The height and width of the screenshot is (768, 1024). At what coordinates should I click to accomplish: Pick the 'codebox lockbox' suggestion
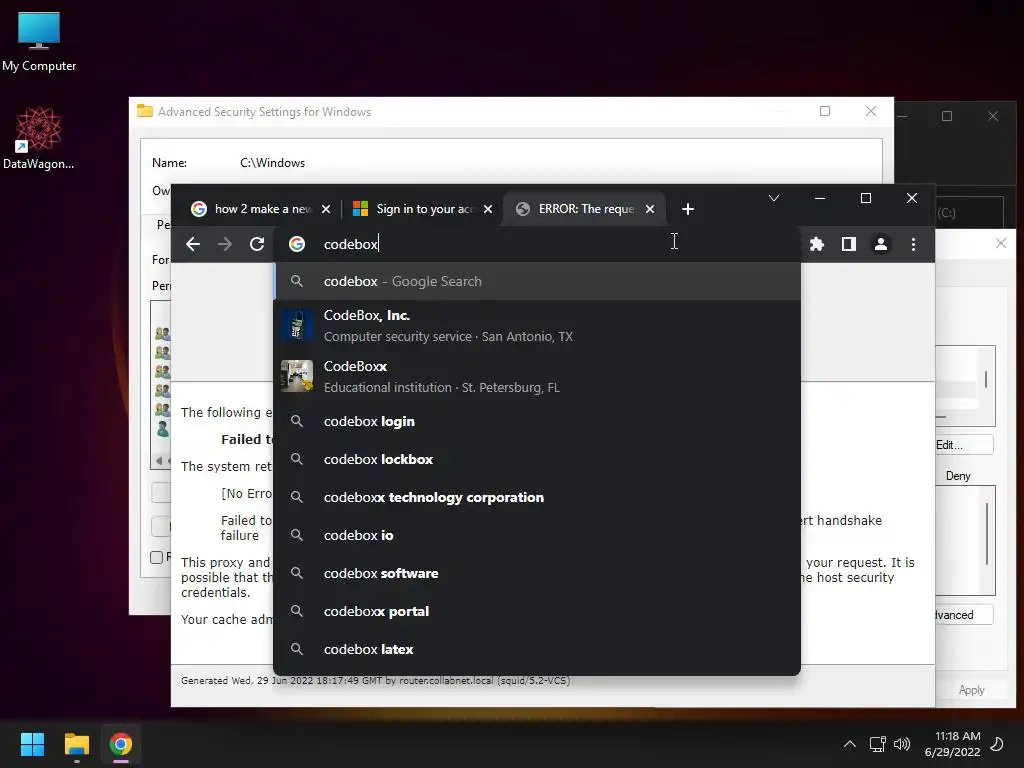pos(537,459)
